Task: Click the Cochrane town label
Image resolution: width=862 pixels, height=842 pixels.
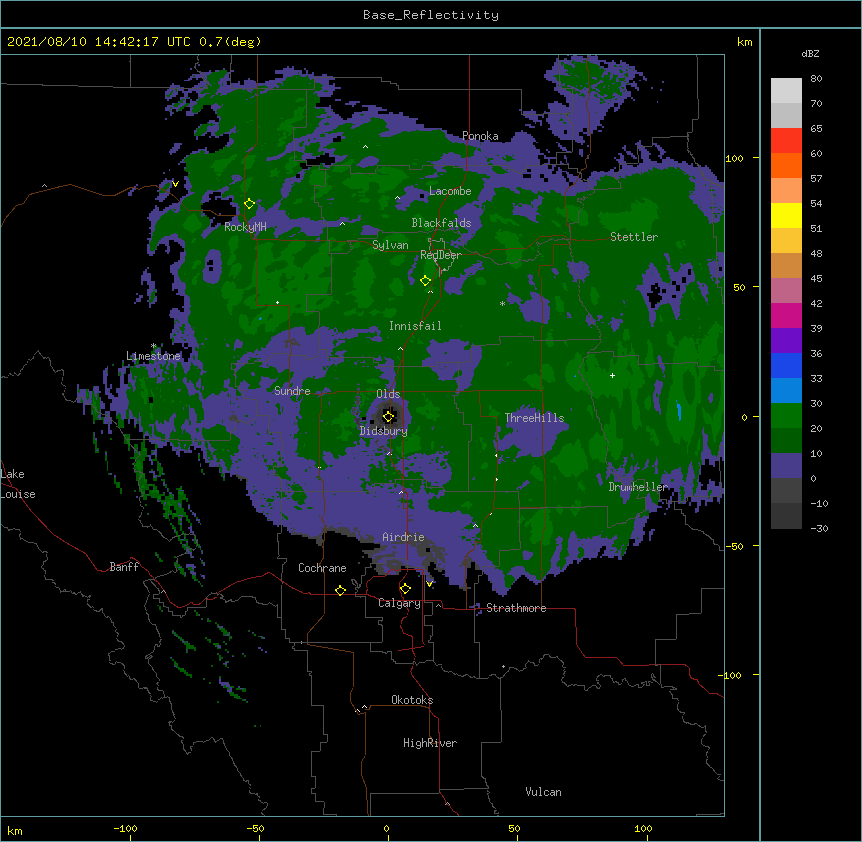Action: click(322, 568)
